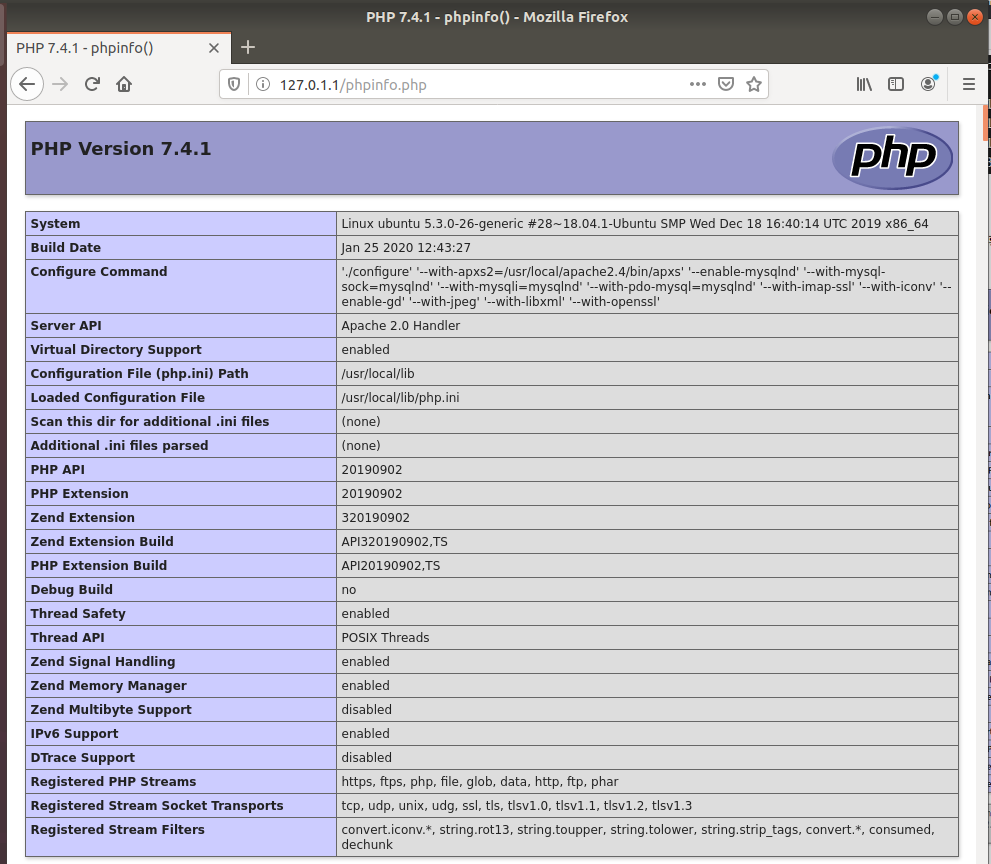The width and height of the screenshot is (991, 864).
Task: Click the DTrace Support label
Action: pos(83,758)
